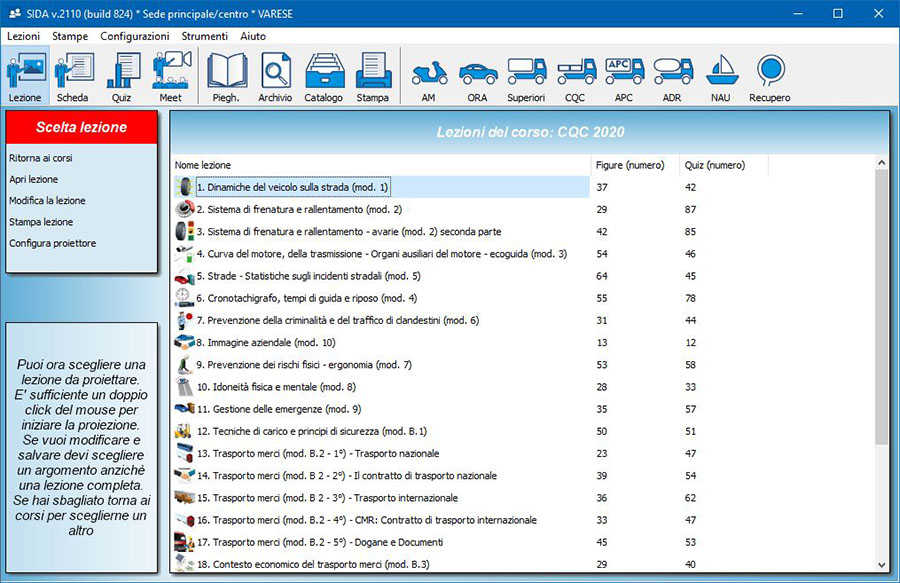Open the Archivio icon
The width and height of the screenshot is (900, 583).
coord(275,77)
